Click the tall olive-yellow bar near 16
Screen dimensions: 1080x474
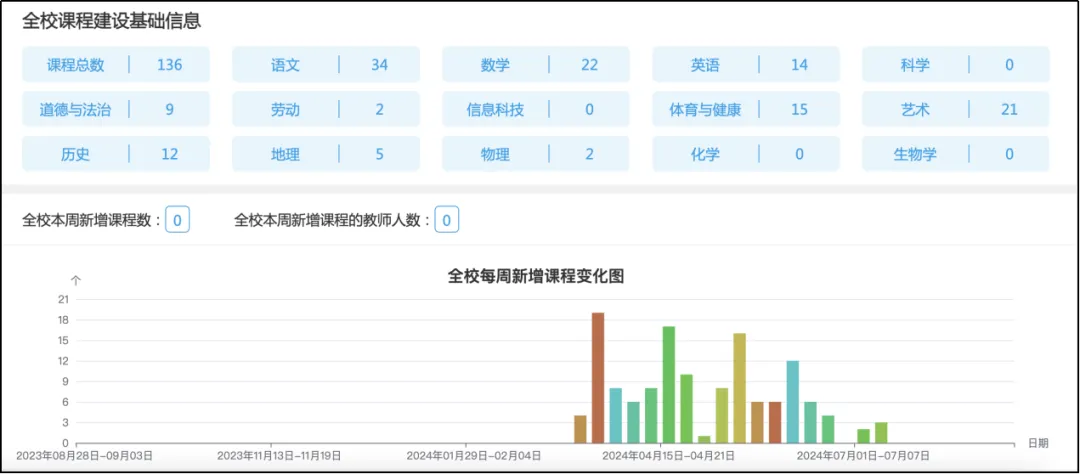point(740,388)
